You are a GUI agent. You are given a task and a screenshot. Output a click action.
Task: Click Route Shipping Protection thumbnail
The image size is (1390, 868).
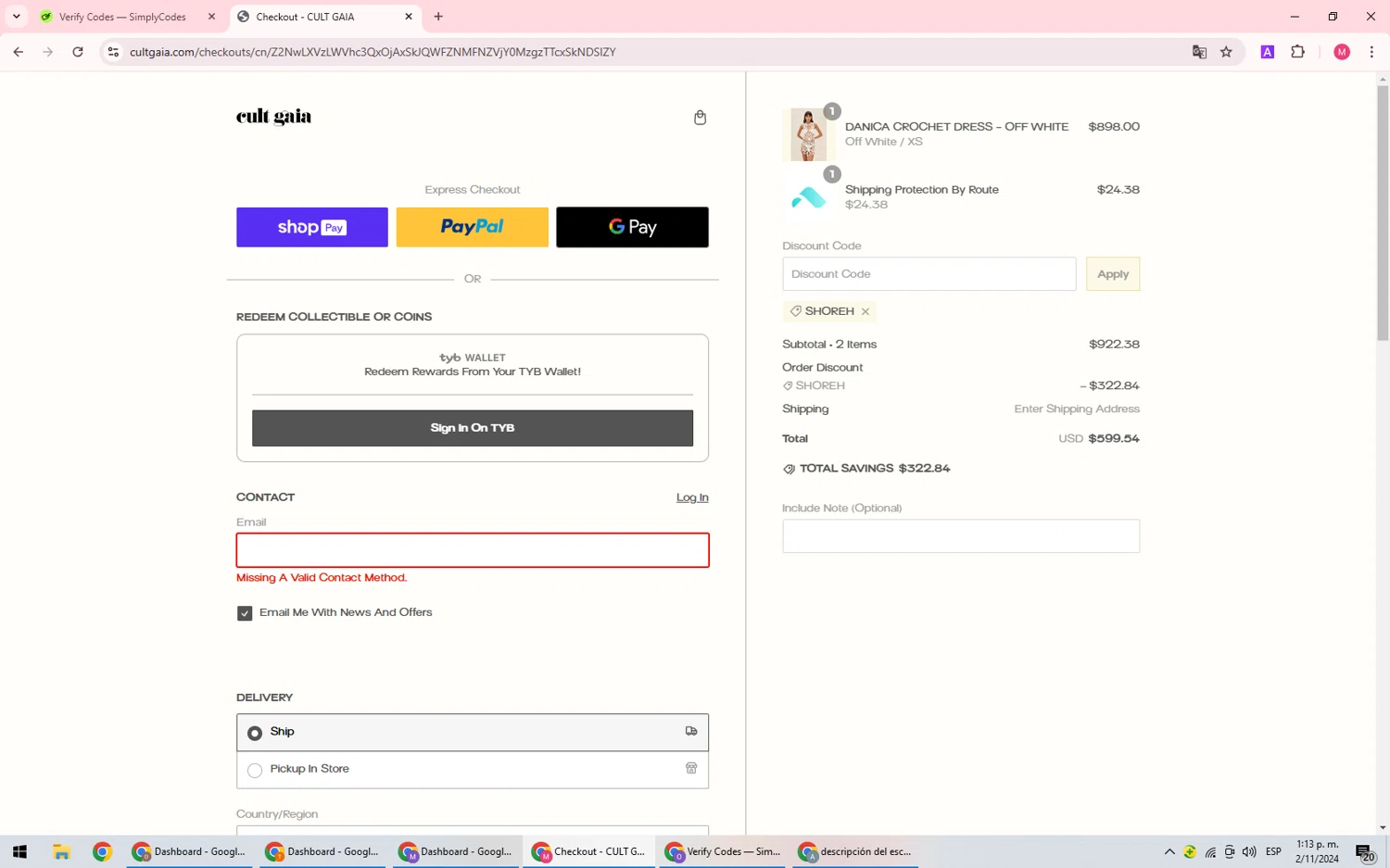[x=808, y=196]
